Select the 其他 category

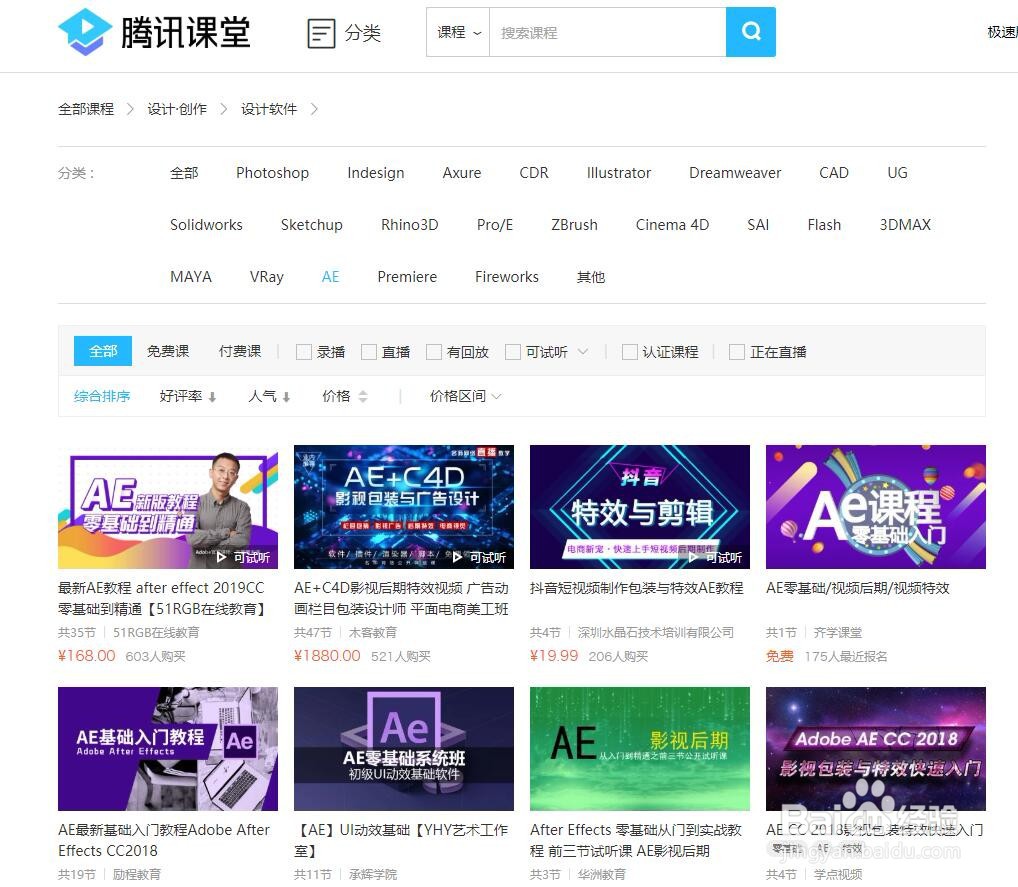pyautogui.click(x=591, y=277)
